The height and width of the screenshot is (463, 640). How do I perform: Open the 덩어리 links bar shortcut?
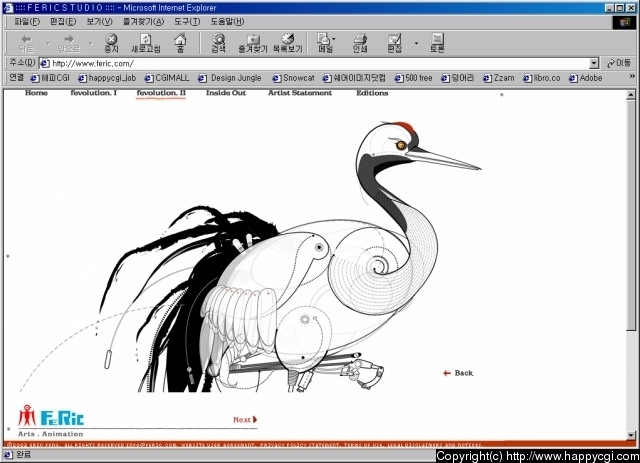tap(457, 78)
